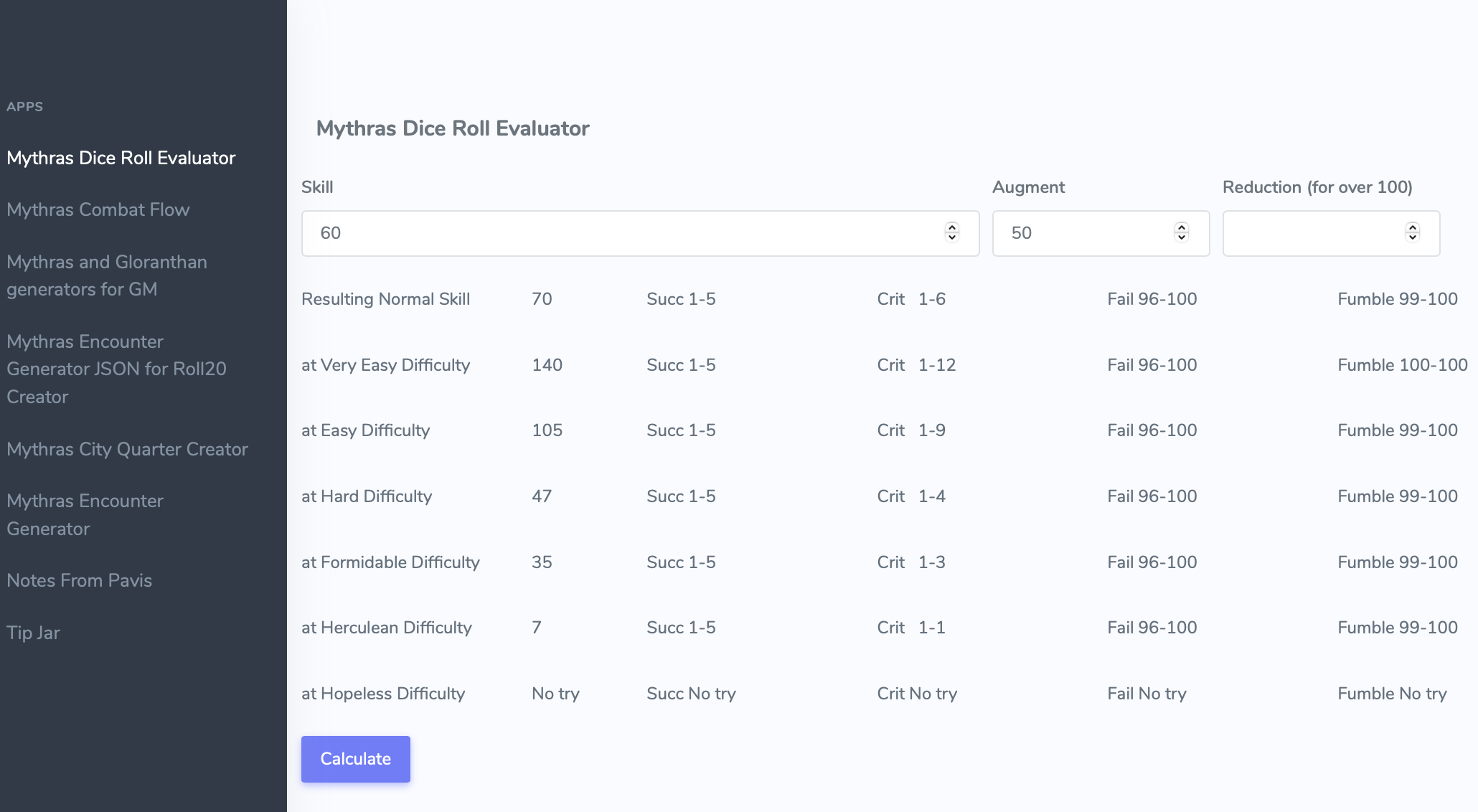The image size is (1478, 812).
Task: Open Mythras City Quarter Creator
Action: pyautogui.click(x=127, y=449)
